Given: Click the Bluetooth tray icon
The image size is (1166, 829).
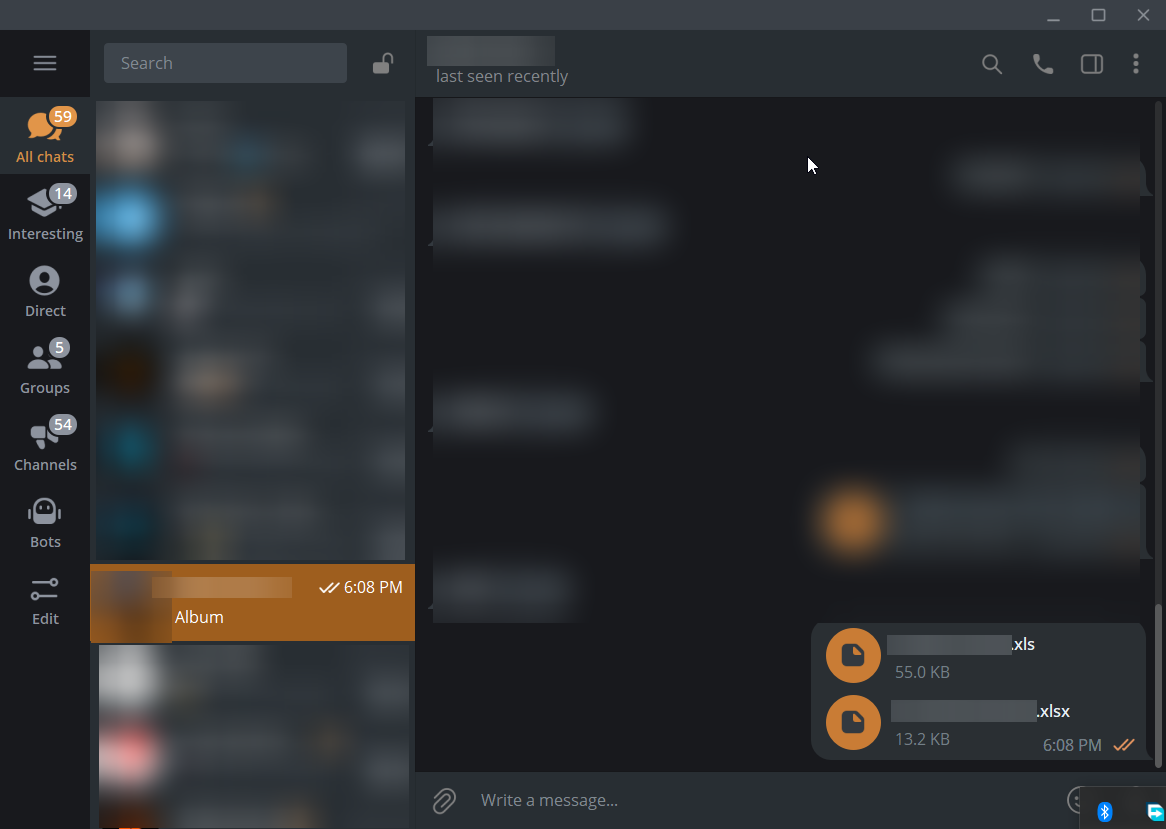Looking at the screenshot, I should (1105, 811).
